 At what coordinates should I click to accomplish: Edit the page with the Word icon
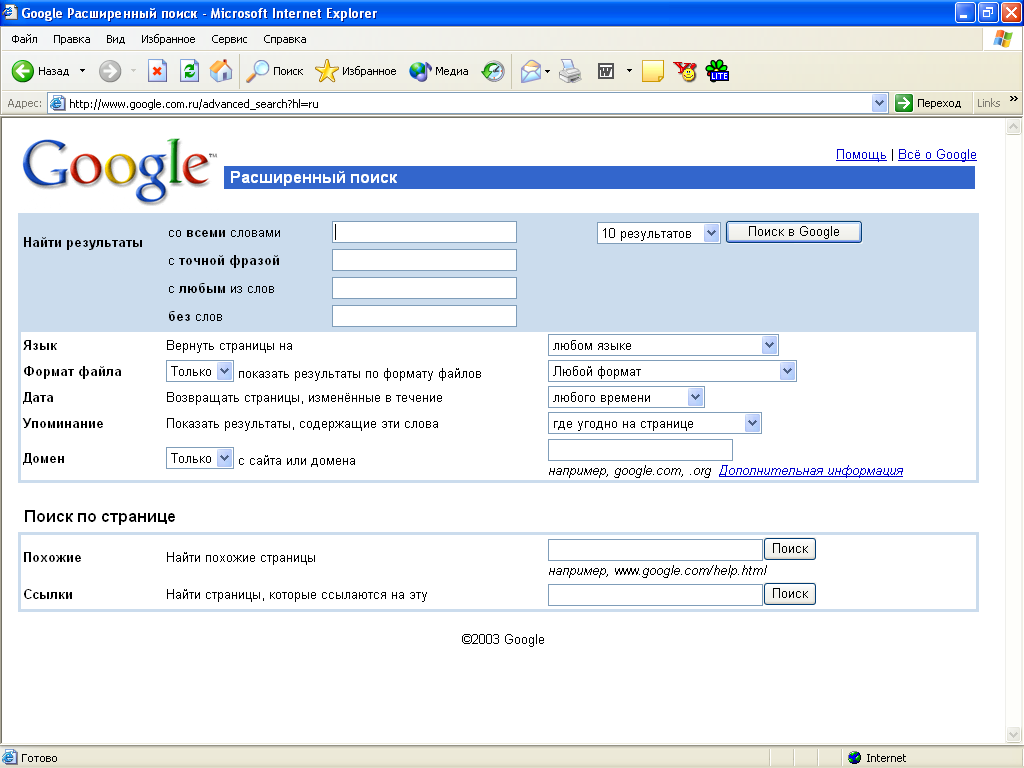pos(606,71)
